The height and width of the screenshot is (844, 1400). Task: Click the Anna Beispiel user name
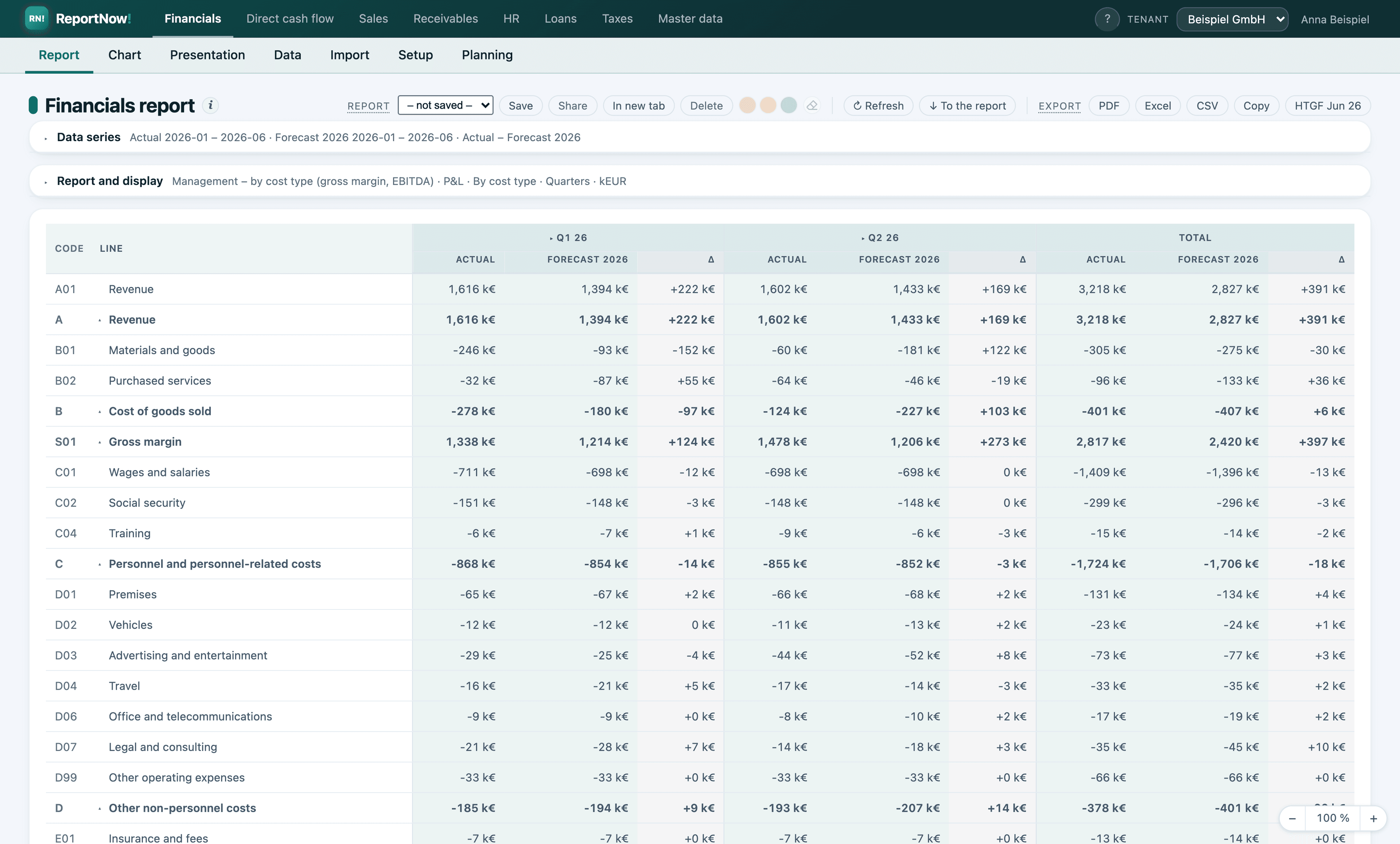pos(1335,19)
